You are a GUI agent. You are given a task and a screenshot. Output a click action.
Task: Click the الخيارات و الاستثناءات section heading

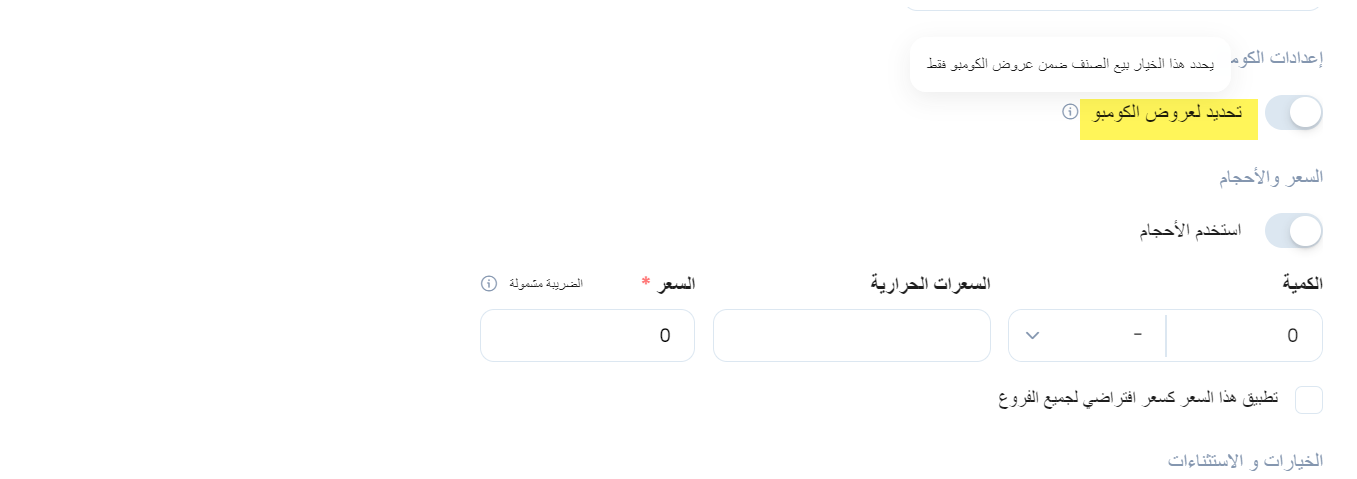tap(1246, 460)
